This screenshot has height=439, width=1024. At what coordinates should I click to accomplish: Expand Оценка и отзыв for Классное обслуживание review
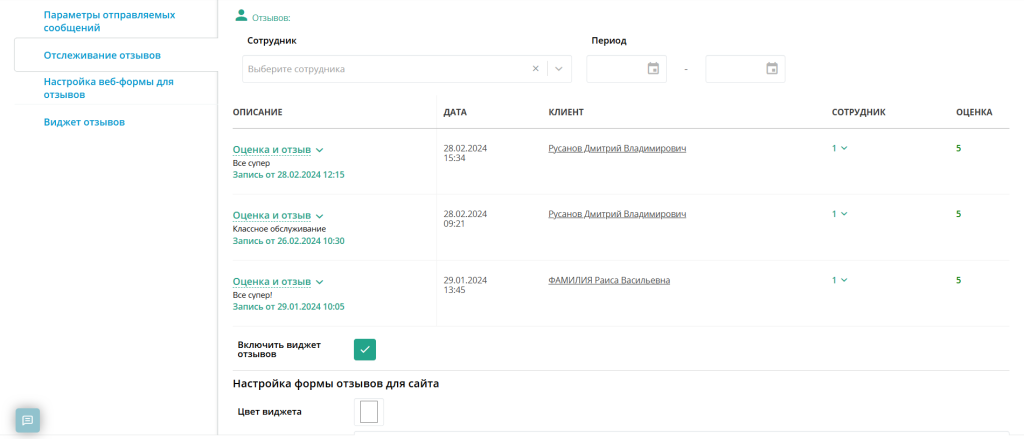(x=278, y=216)
